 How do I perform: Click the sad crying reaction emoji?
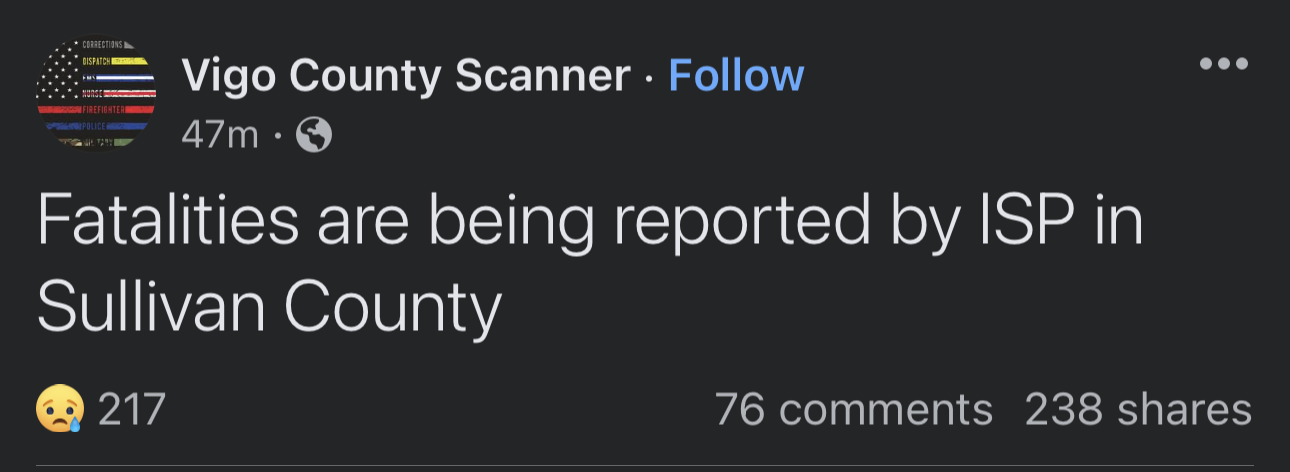point(59,410)
